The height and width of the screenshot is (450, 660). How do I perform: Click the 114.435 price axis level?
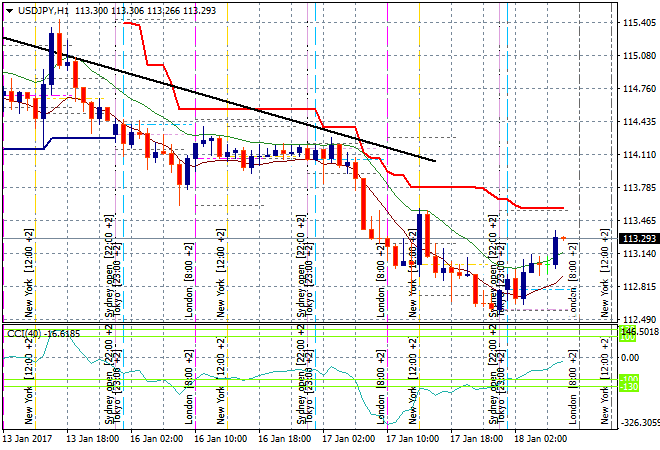637,122
